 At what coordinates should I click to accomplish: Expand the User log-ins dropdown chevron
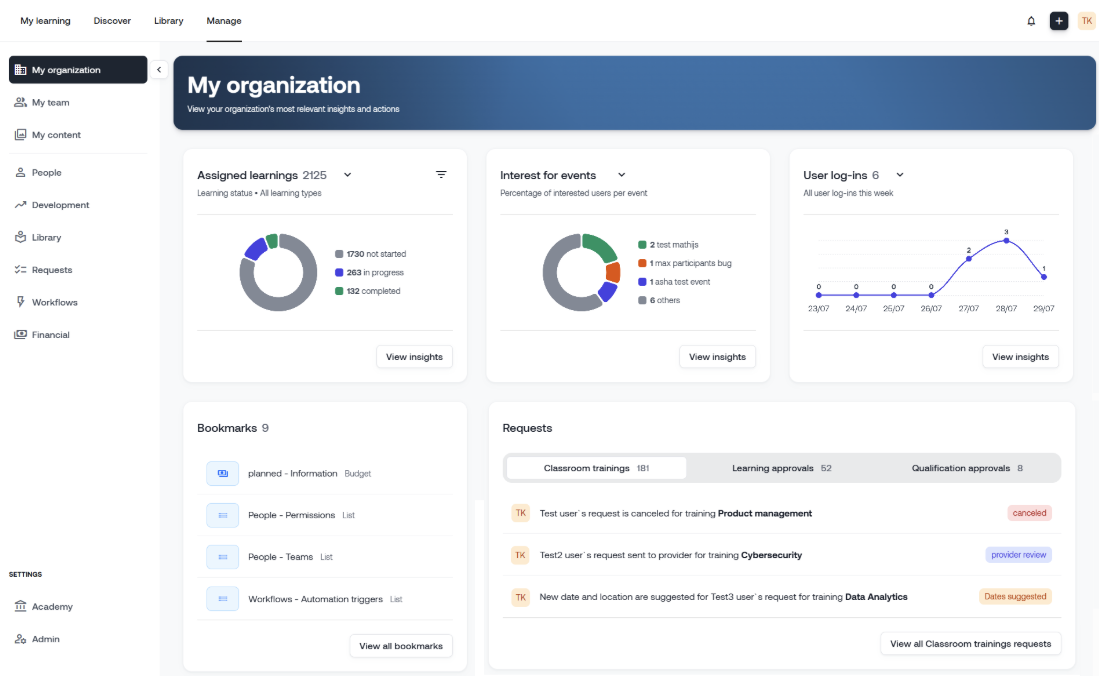900,175
